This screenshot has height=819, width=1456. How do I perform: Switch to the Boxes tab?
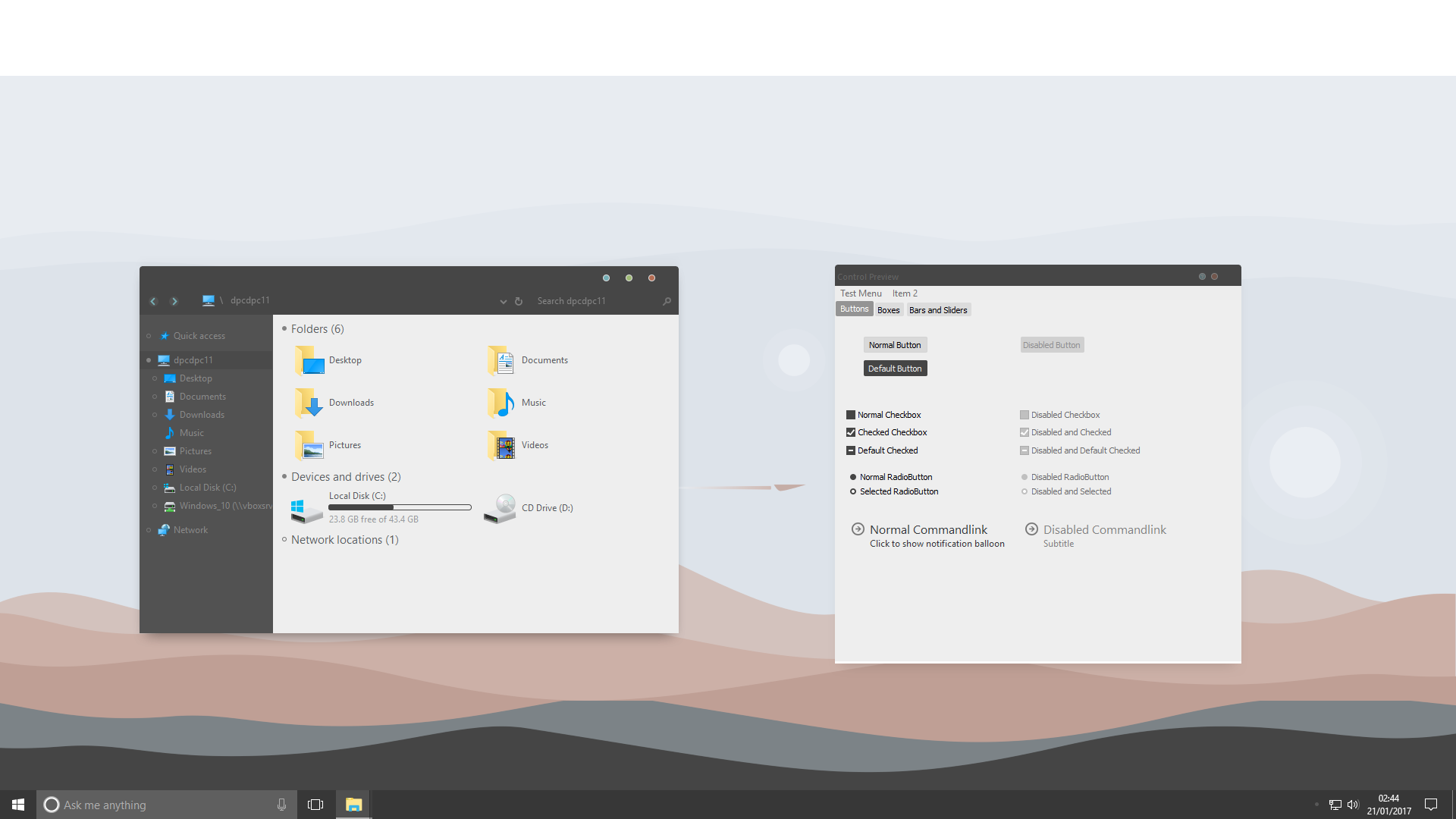[888, 310]
